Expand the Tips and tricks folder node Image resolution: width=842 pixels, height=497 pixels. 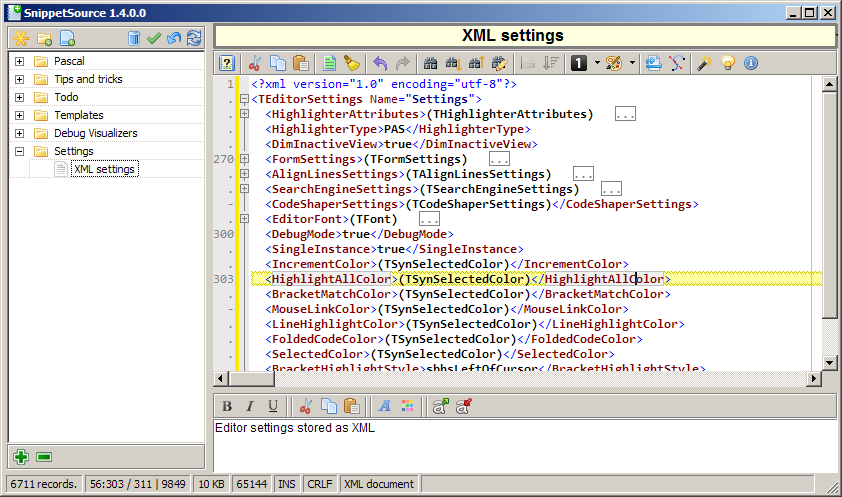(19, 79)
